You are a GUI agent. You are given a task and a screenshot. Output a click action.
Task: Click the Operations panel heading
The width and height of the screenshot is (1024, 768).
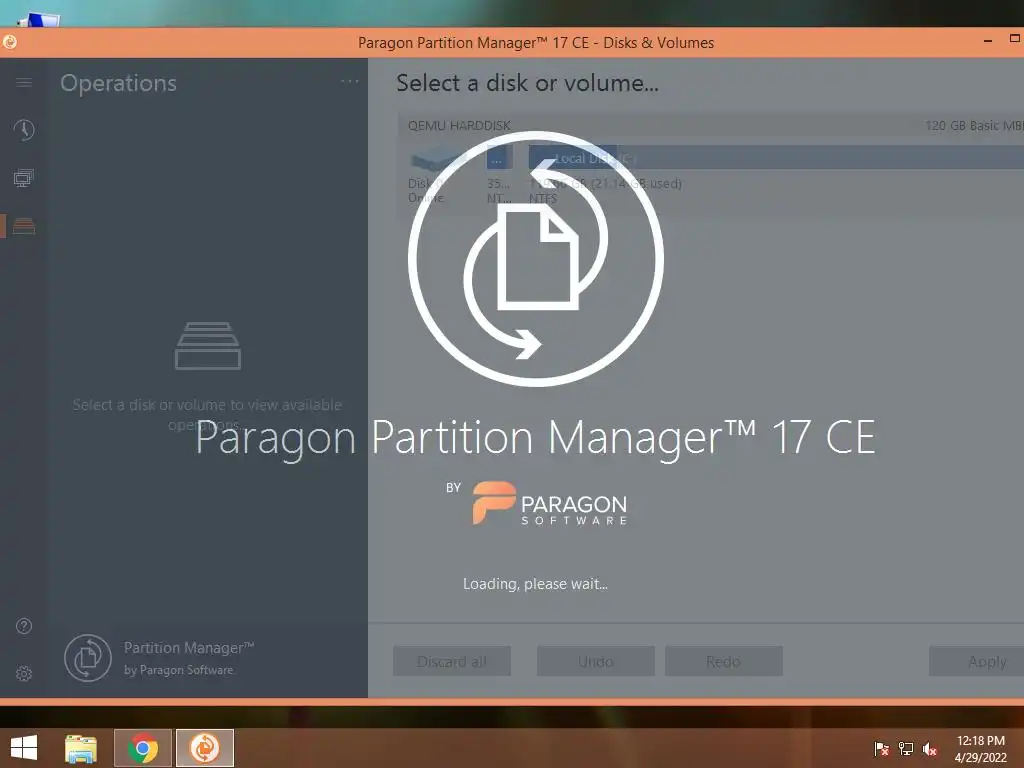[x=119, y=83]
